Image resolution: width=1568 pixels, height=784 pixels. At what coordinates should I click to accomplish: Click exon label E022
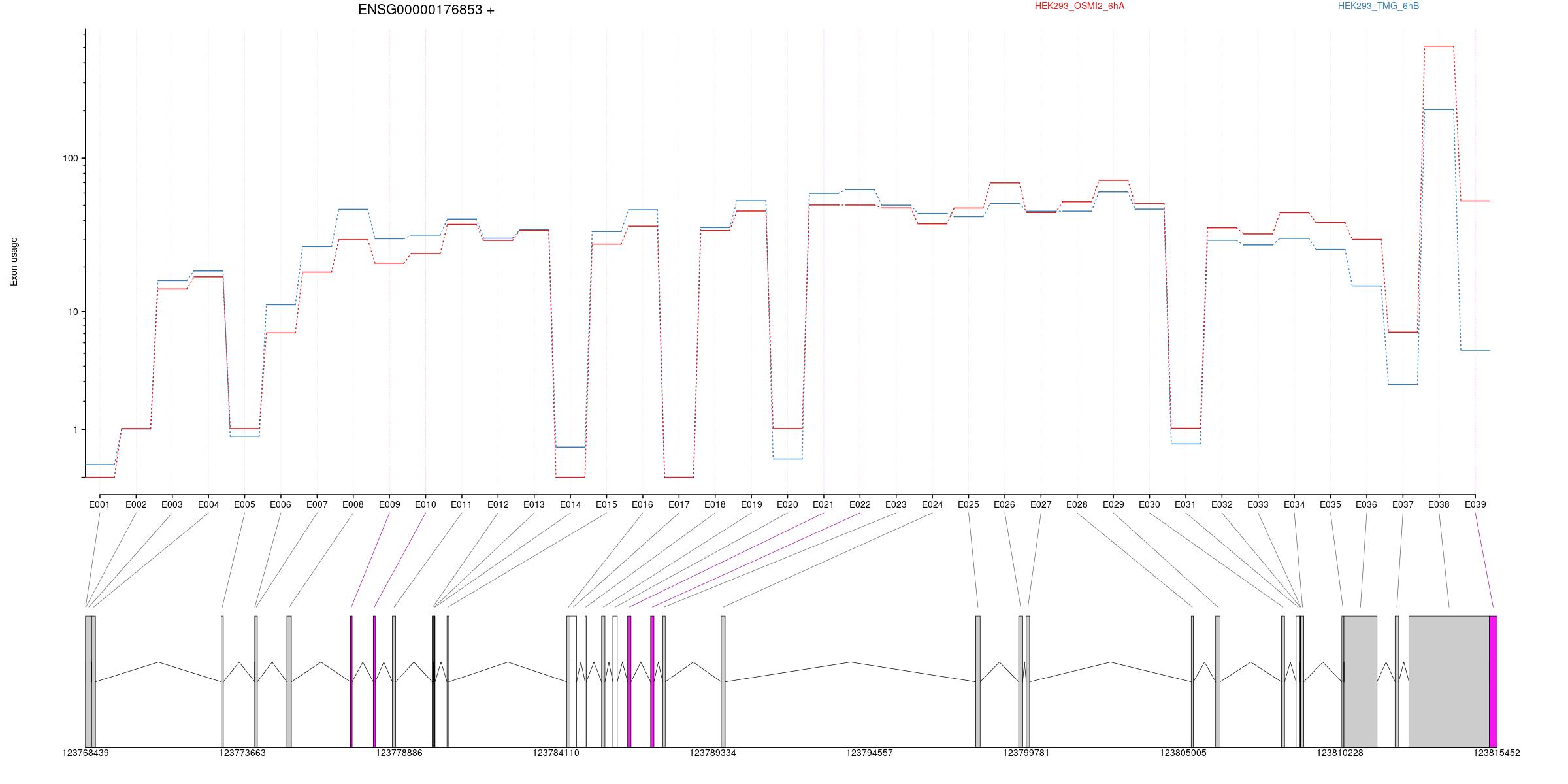[x=860, y=504]
